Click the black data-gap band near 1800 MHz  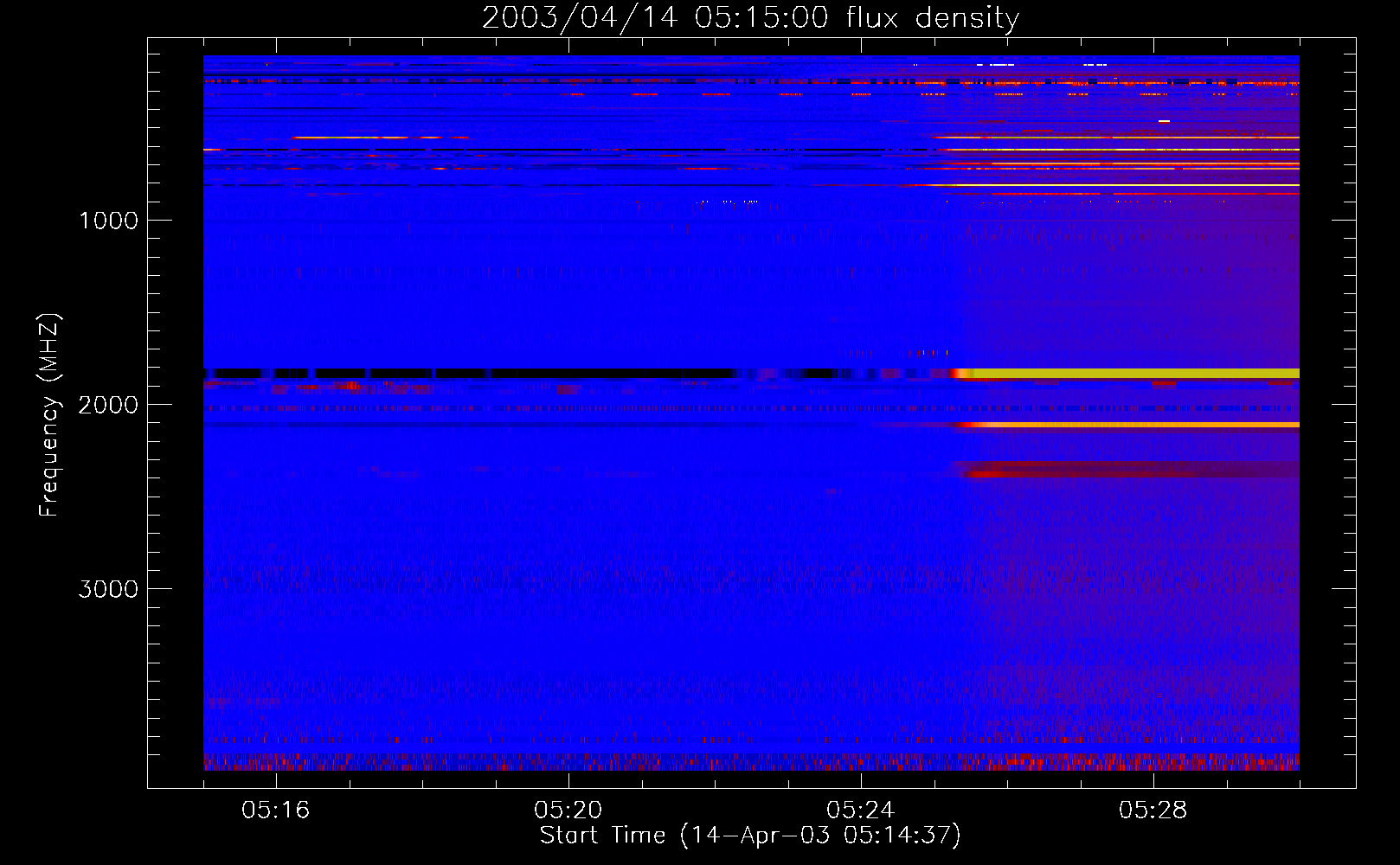click(x=467, y=374)
